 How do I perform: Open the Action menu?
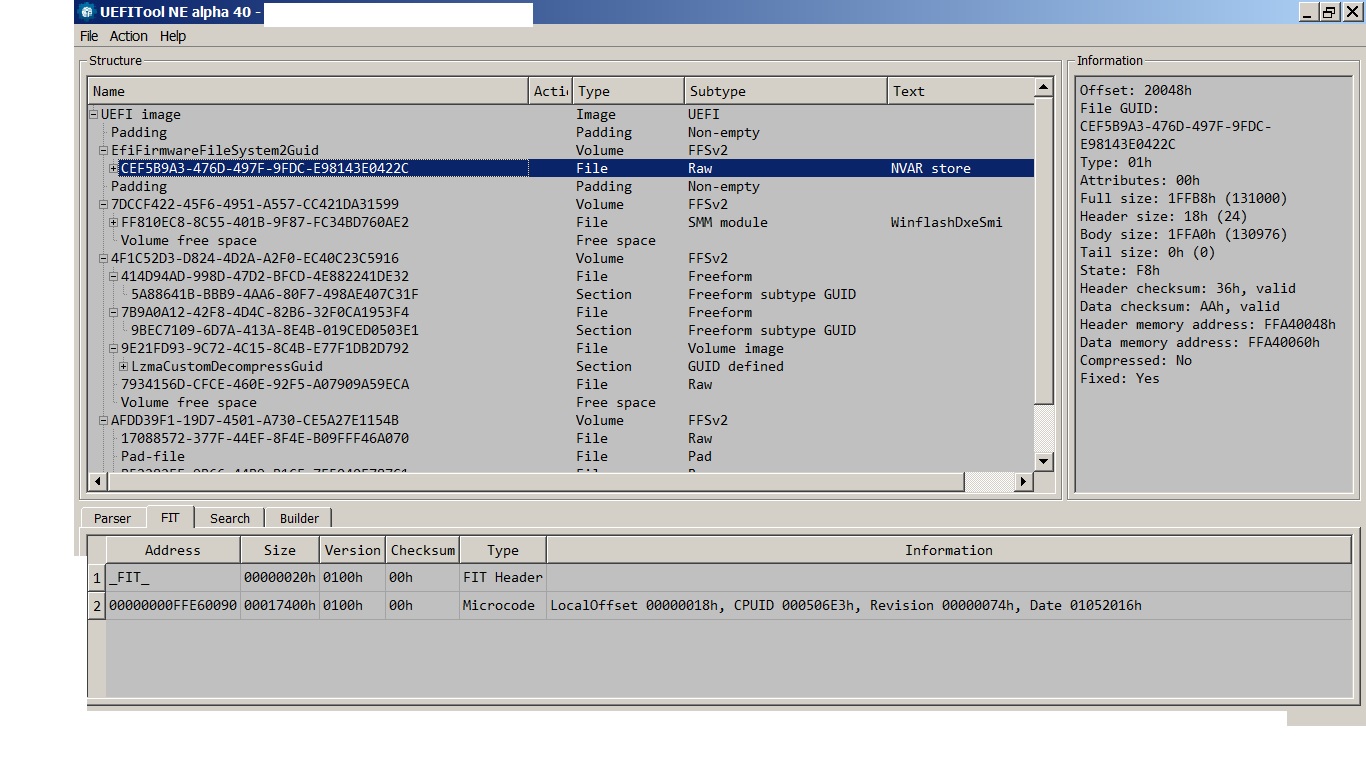pos(129,36)
